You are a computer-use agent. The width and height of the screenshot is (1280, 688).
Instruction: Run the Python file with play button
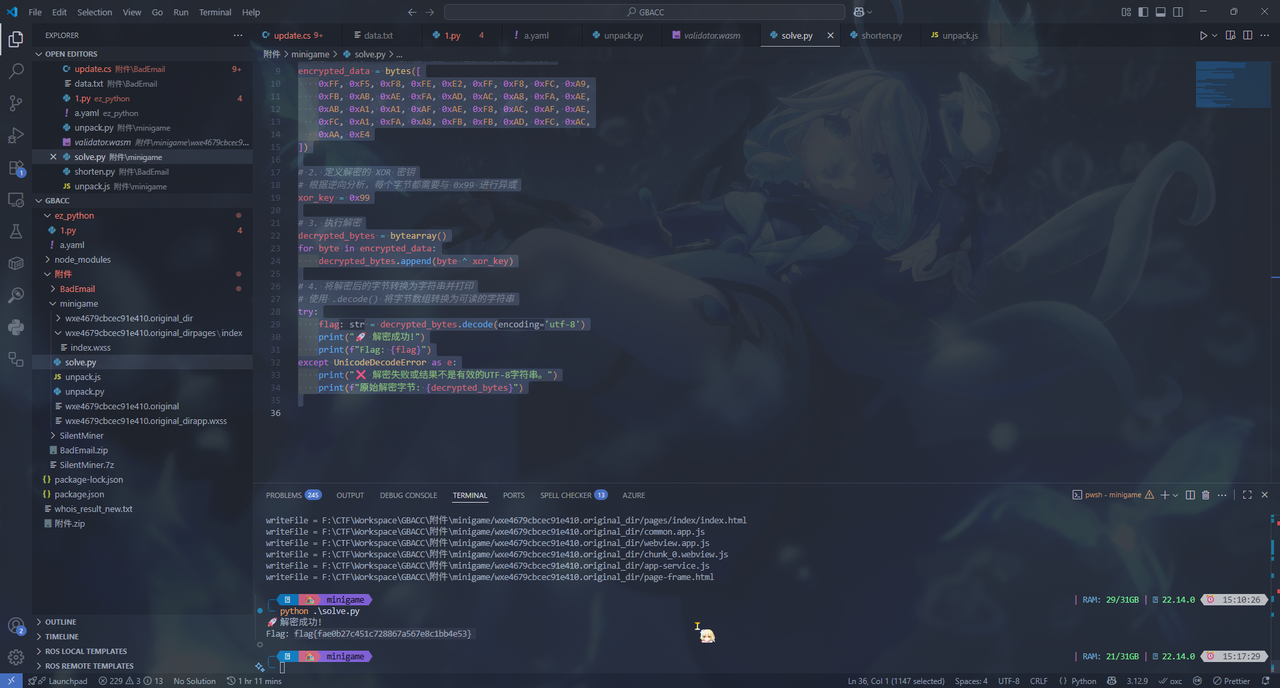[x=1203, y=36]
